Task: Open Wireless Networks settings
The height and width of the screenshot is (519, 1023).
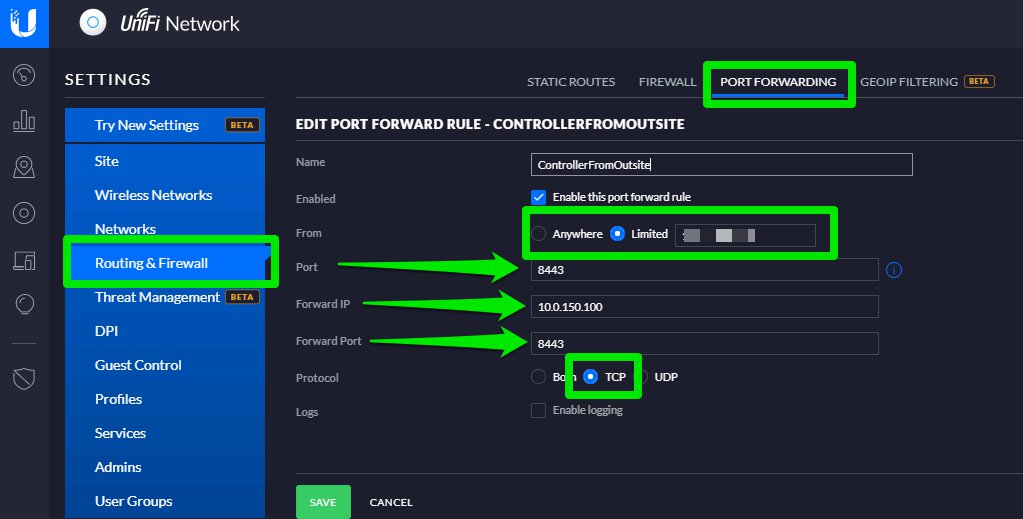Action: coord(153,195)
